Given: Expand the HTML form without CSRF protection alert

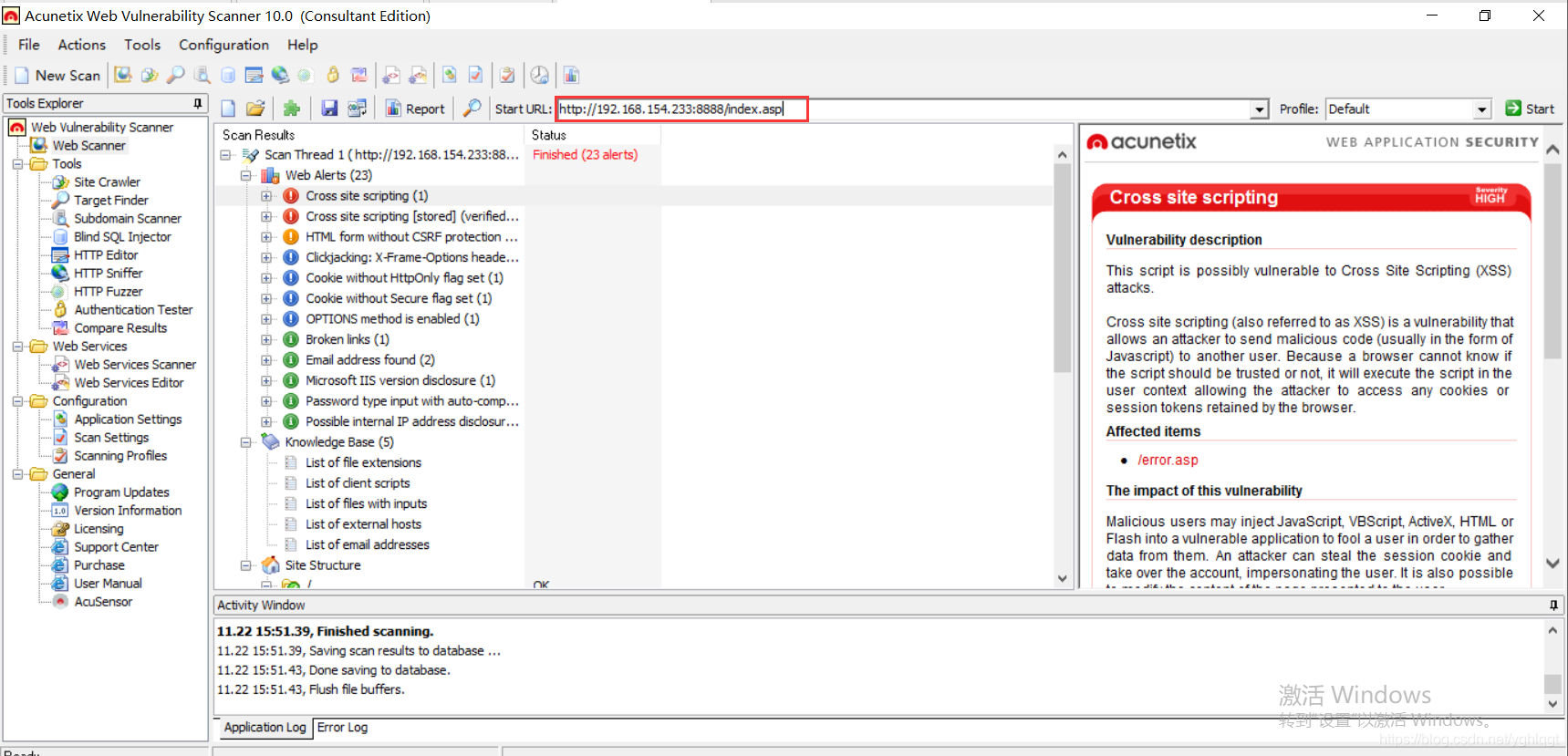Looking at the screenshot, I should (x=266, y=237).
